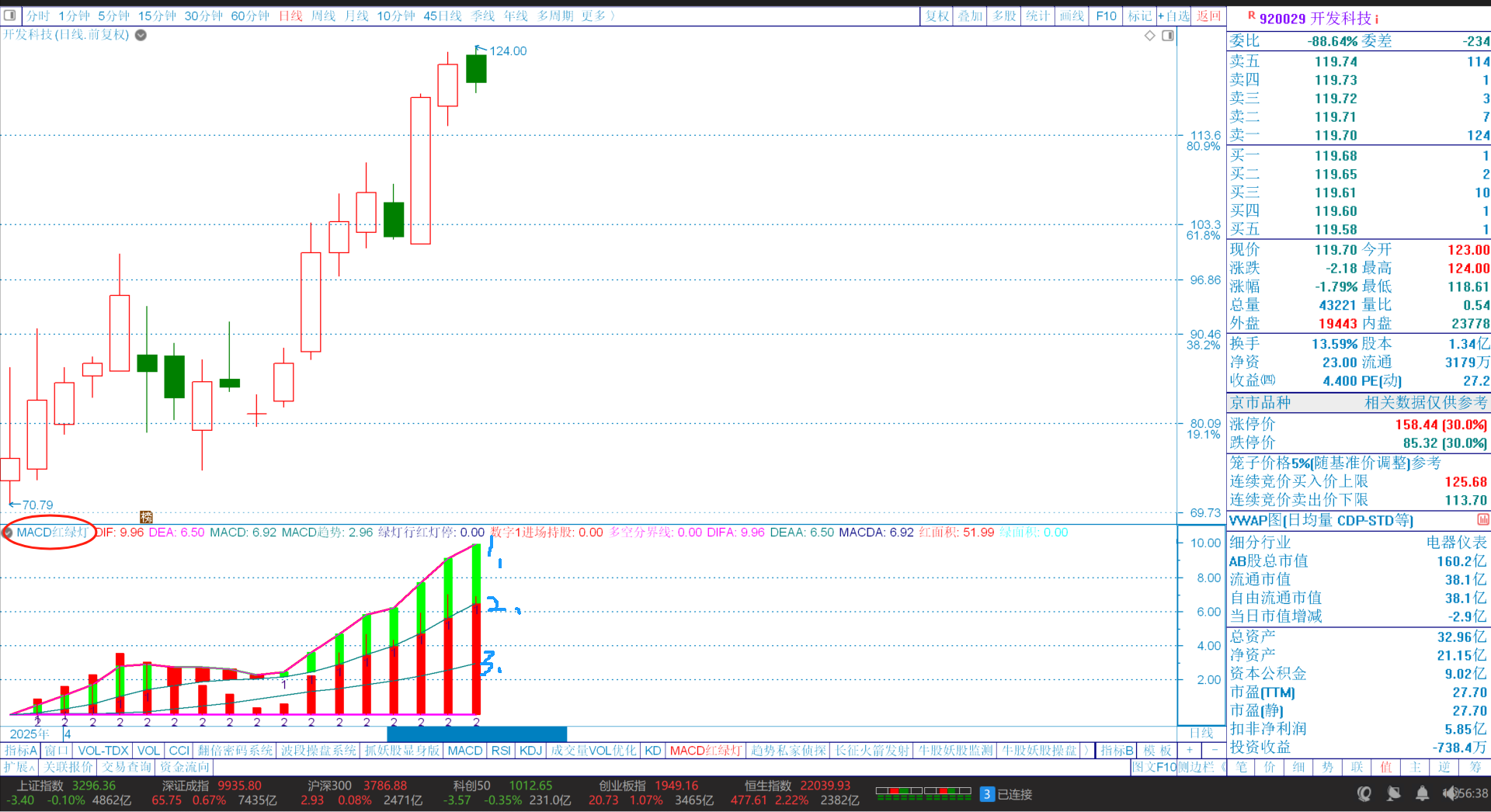Viewport: 1491px width, 812px height.
Task: Switch to the 30分钟 period
Action: pos(203,16)
